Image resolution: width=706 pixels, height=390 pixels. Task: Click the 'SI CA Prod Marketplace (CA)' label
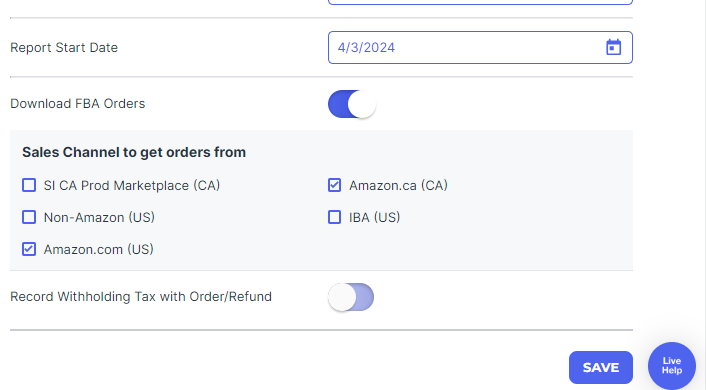click(131, 186)
